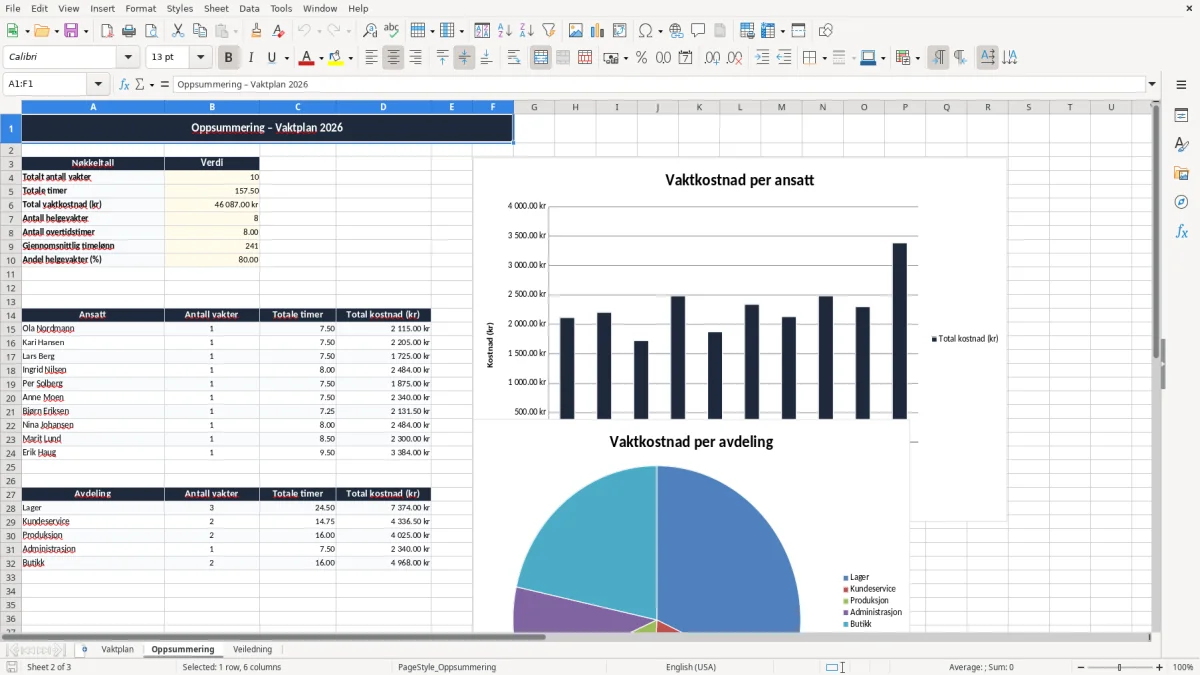Click the Save document icon

coord(71,31)
